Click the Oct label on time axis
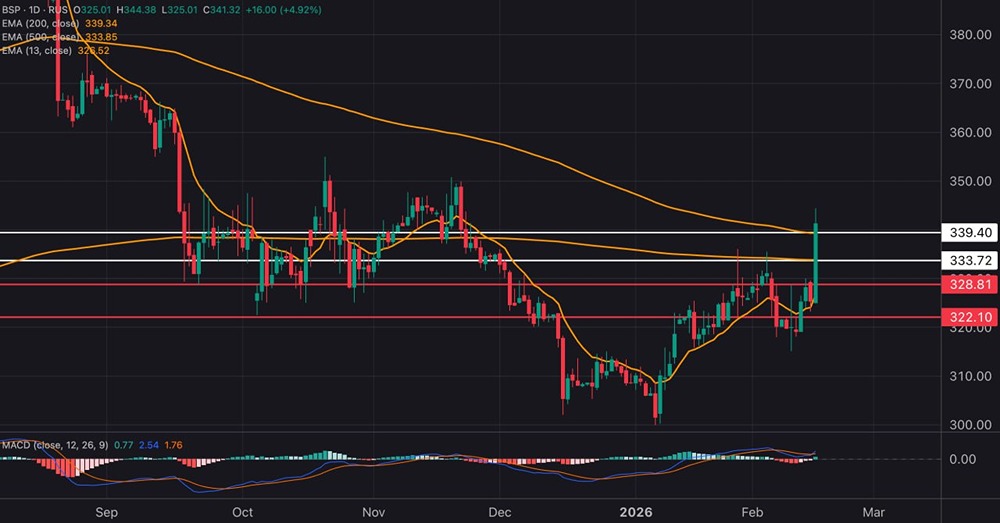Viewport: 1000px width, 523px height. point(242,513)
